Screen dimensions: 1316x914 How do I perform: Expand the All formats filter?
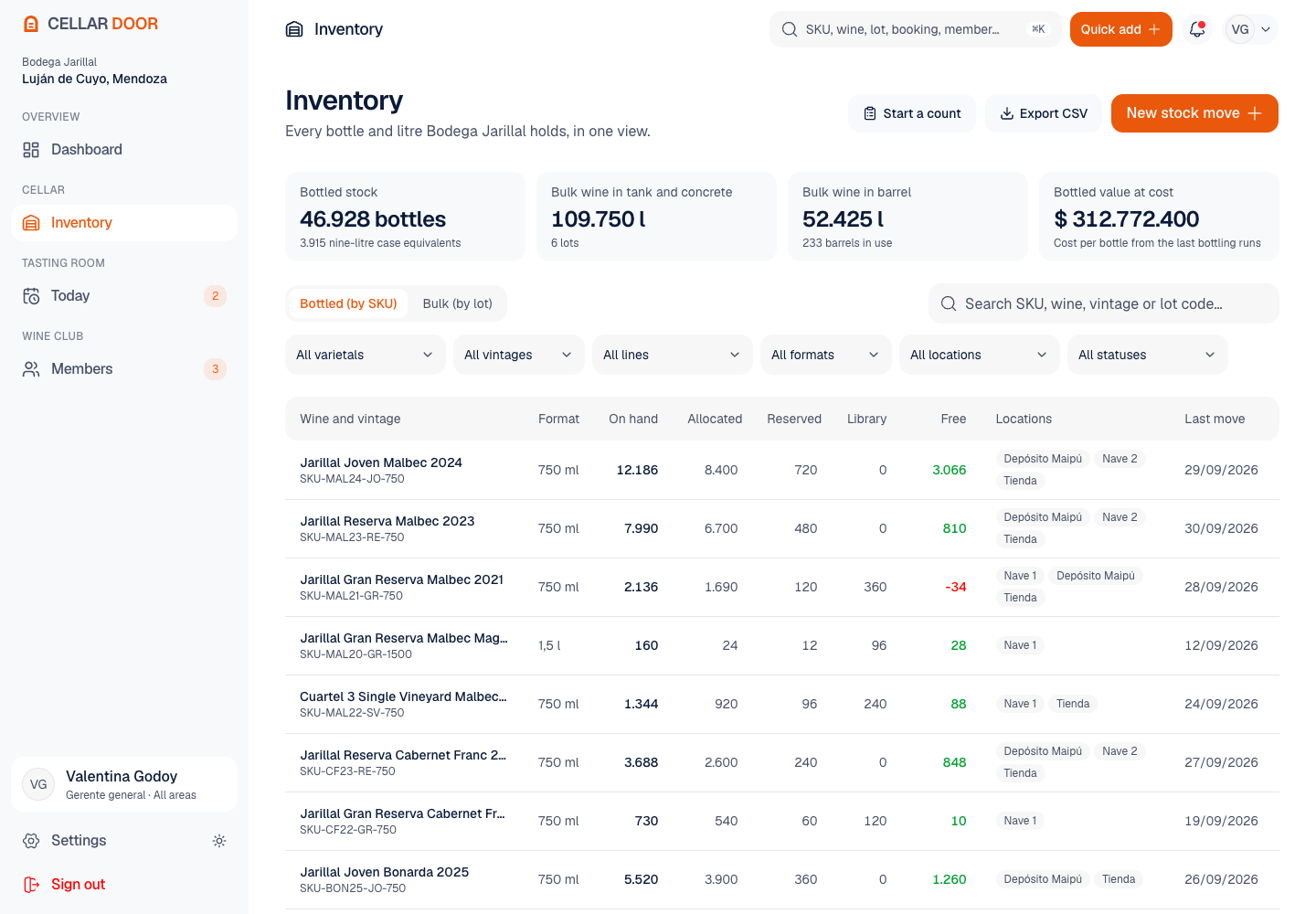click(826, 355)
